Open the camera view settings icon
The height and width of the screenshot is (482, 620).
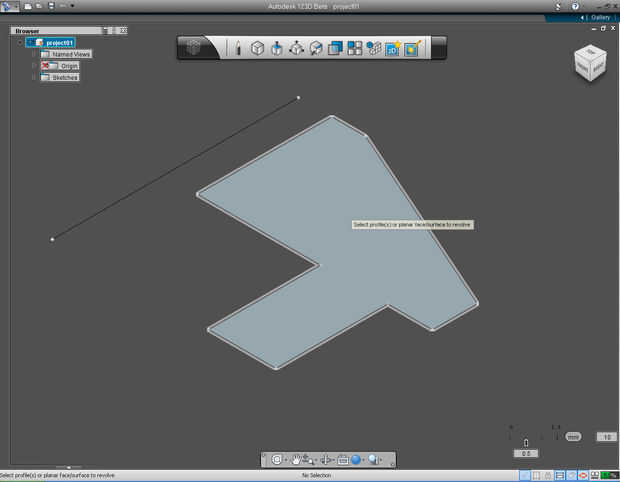point(342,459)
